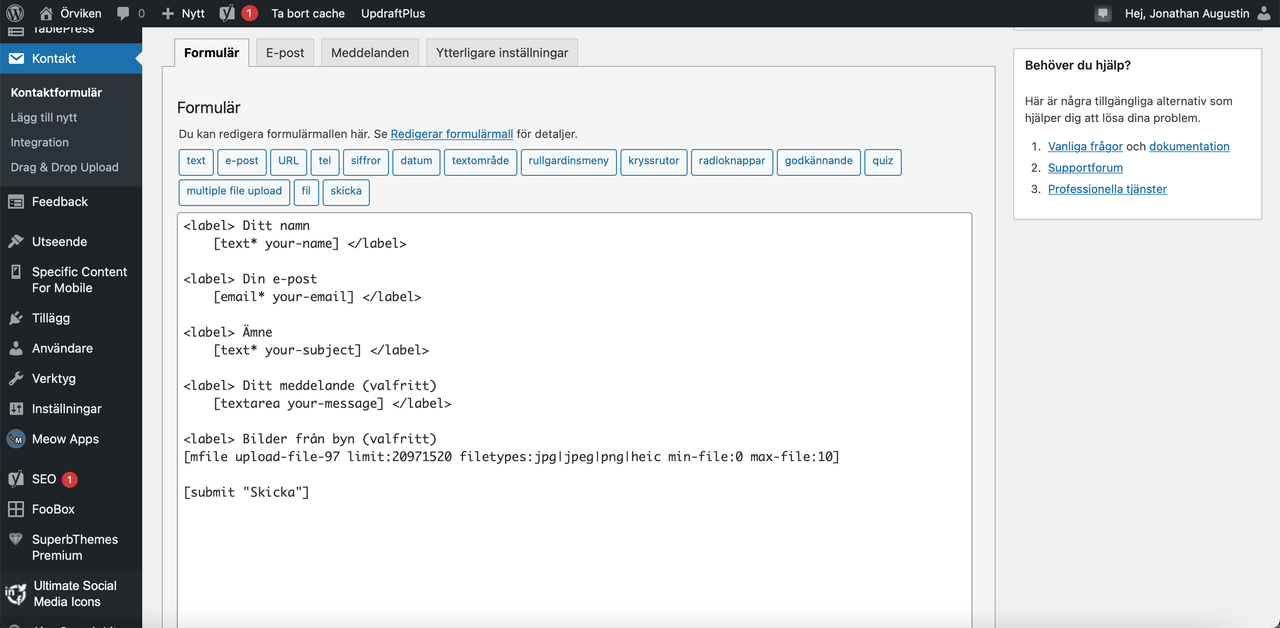Click the SEO red notification badge
Screen dimensions: 1280x628
[x=69, y=480]
